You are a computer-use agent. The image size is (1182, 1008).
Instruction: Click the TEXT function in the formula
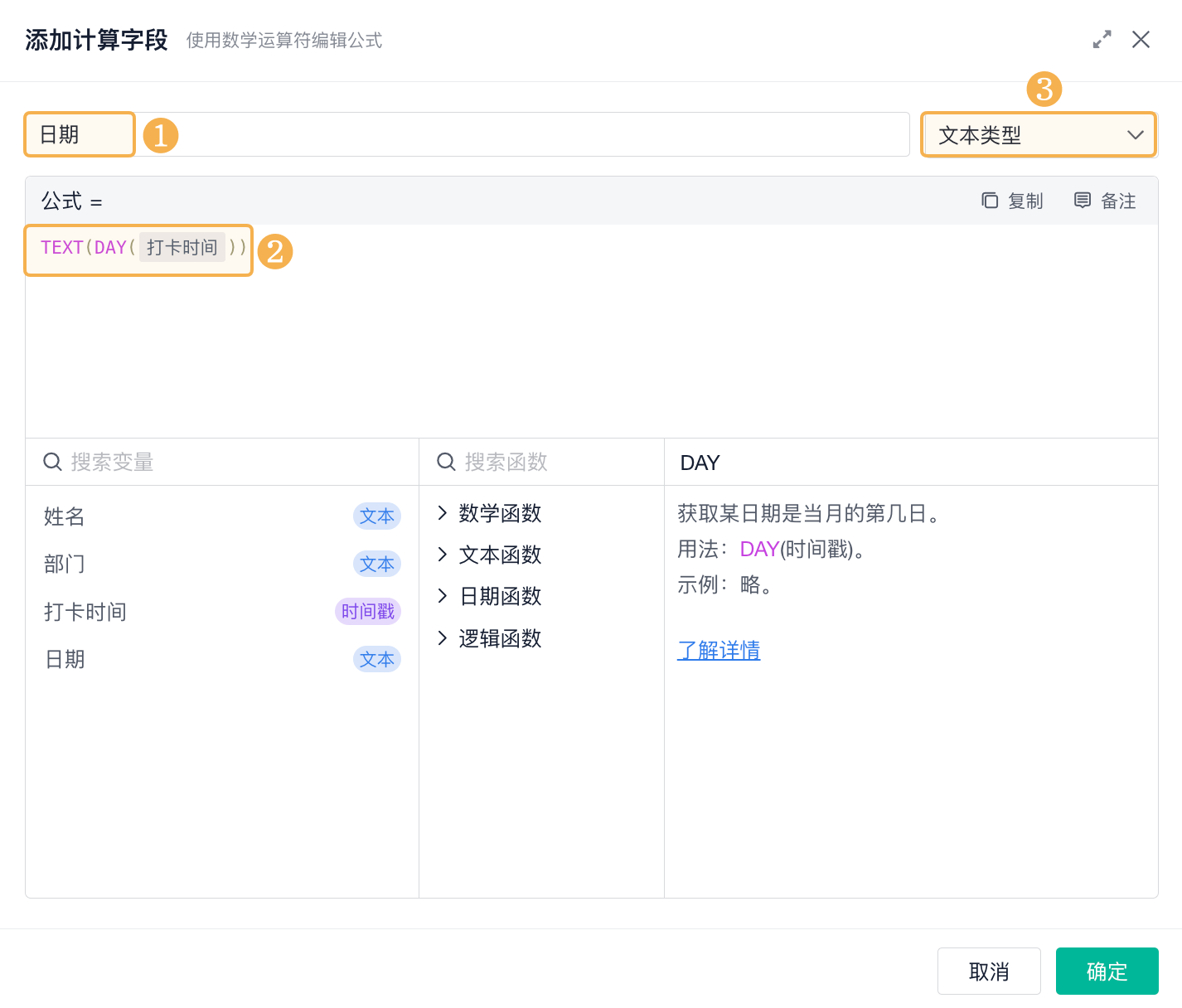tap(62, 247)
